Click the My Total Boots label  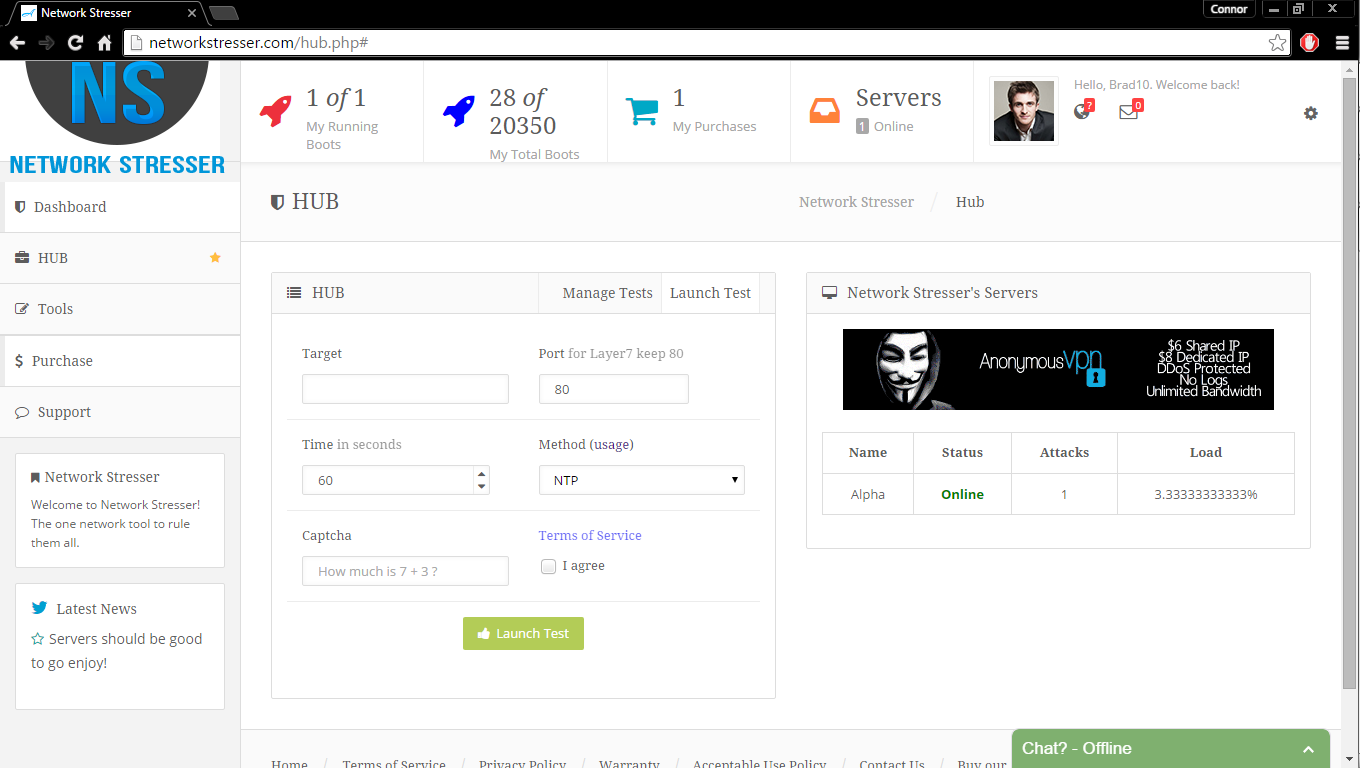coord(534,154)
